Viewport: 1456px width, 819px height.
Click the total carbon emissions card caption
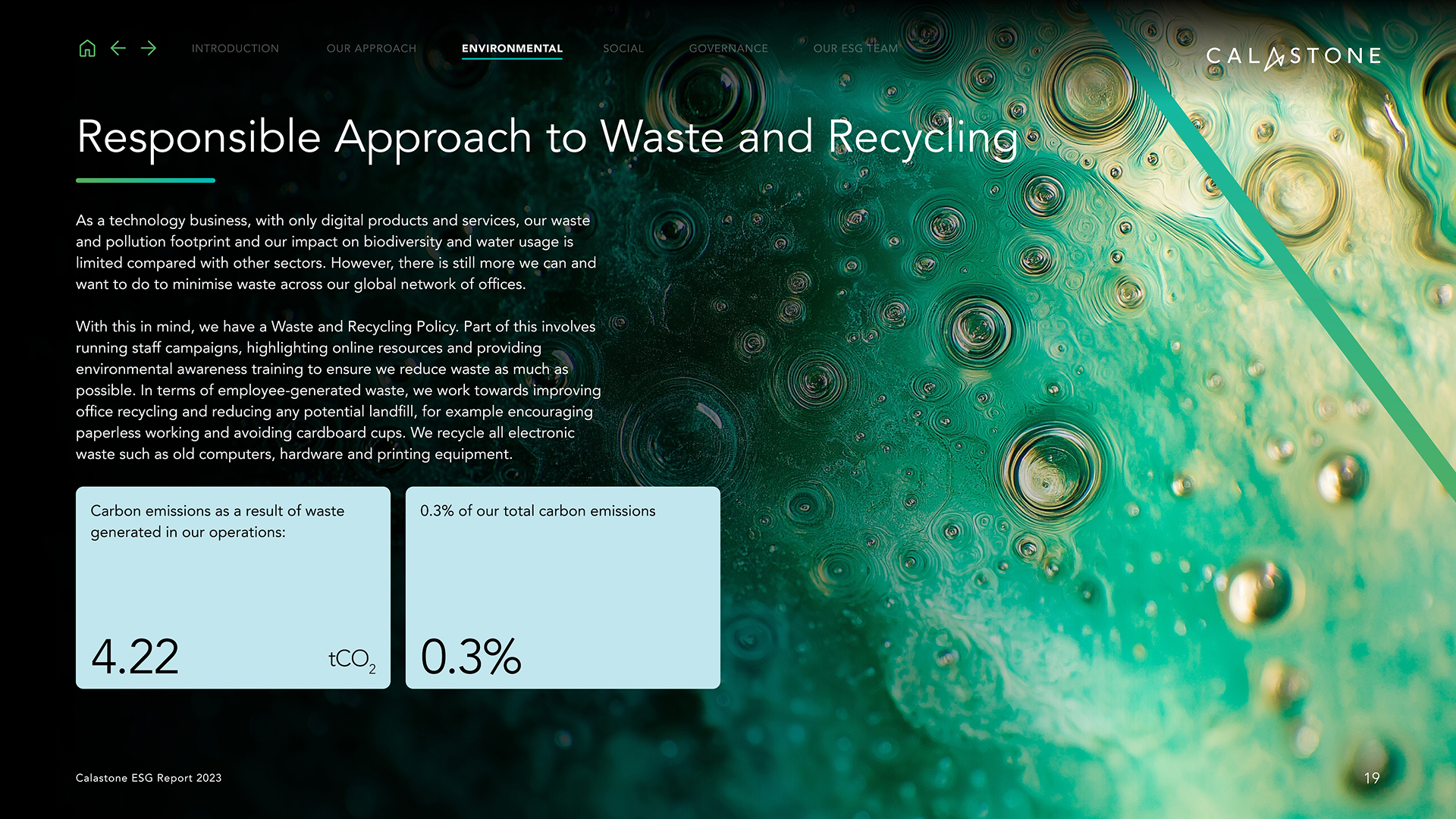(x=538, y=511)
